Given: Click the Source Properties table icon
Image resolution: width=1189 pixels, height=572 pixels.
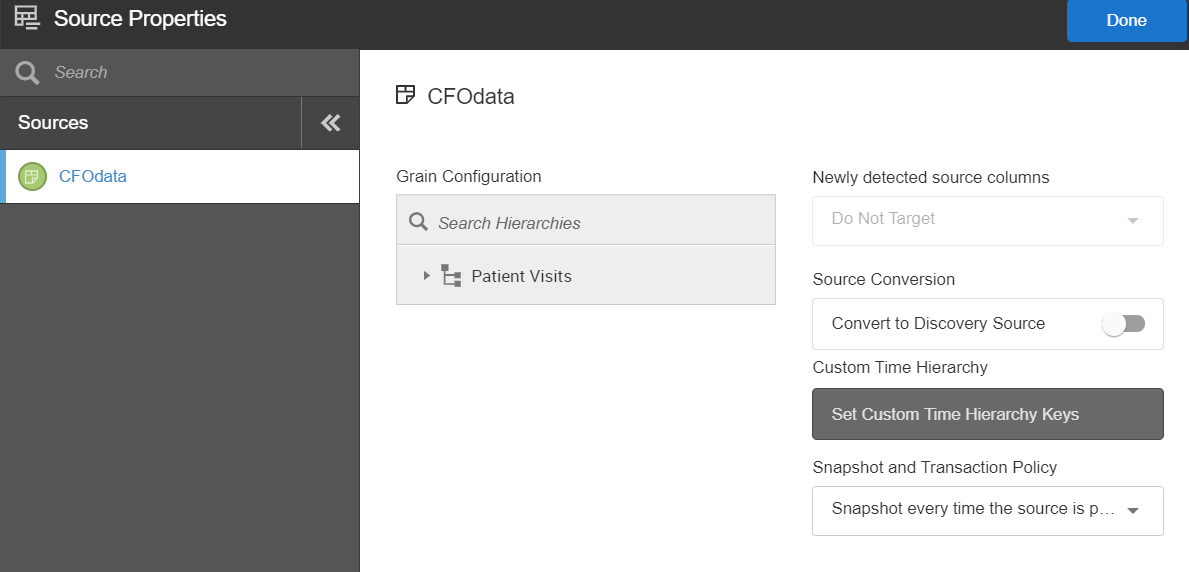Looking at the screenshot, I should click(27, 19).
